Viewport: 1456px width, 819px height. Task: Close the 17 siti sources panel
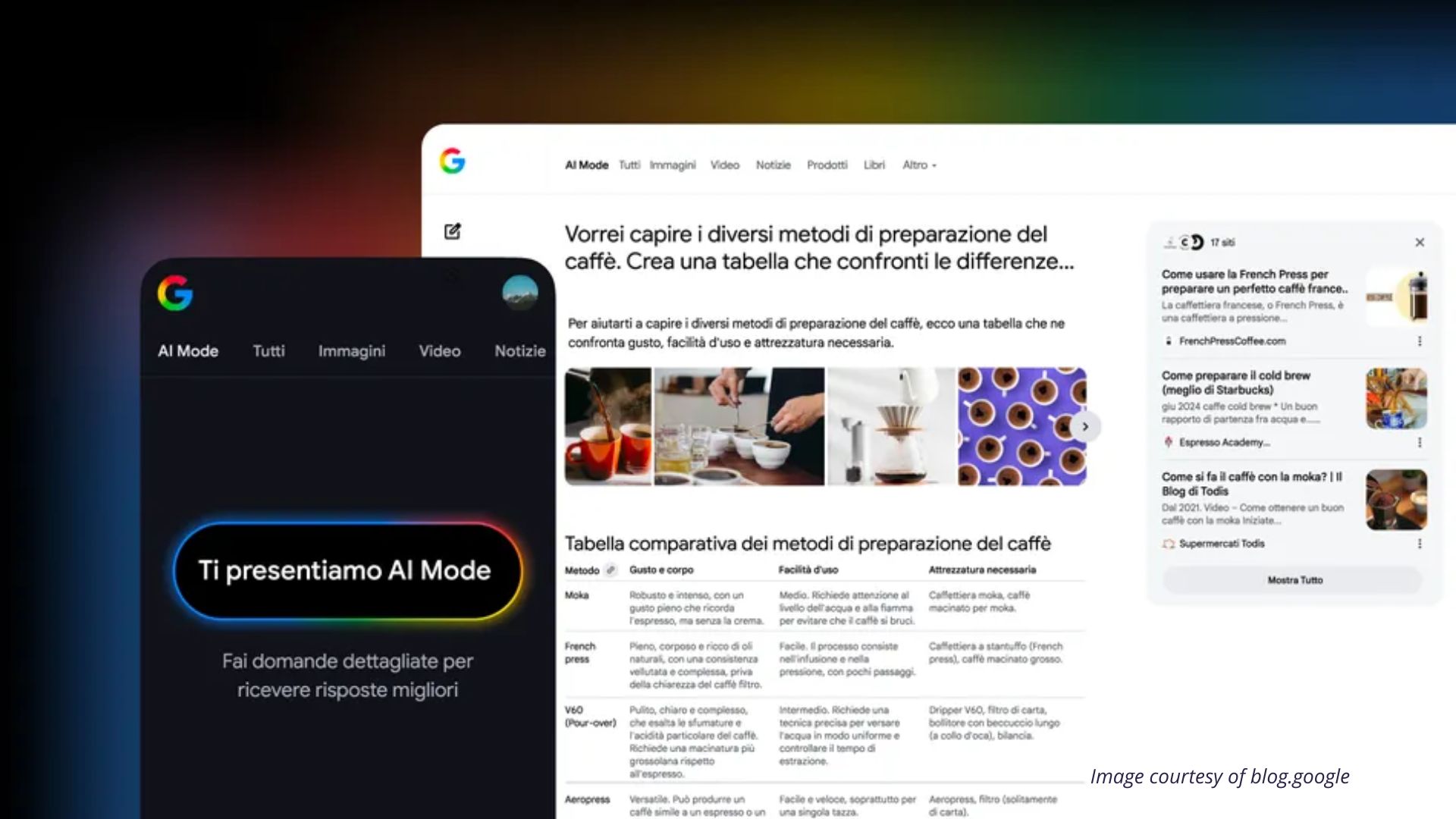[1420, 243]
